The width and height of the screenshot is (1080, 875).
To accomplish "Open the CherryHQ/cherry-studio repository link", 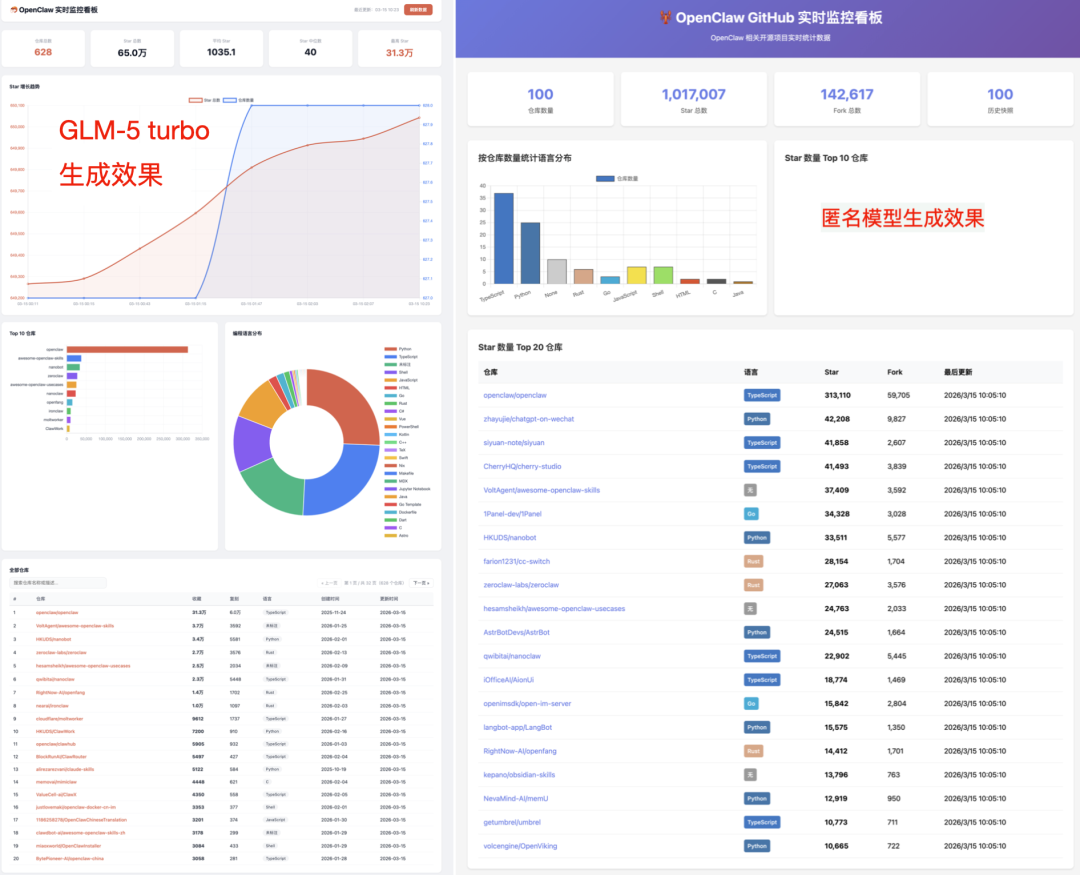I will point(522,466).
